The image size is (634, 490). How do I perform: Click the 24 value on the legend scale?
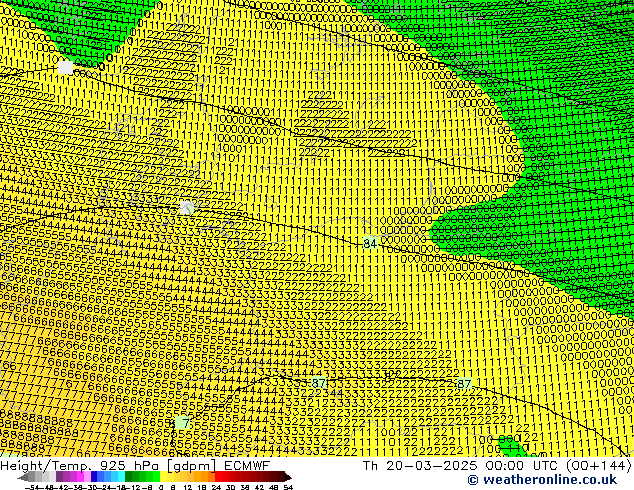[x=216, y=487]
